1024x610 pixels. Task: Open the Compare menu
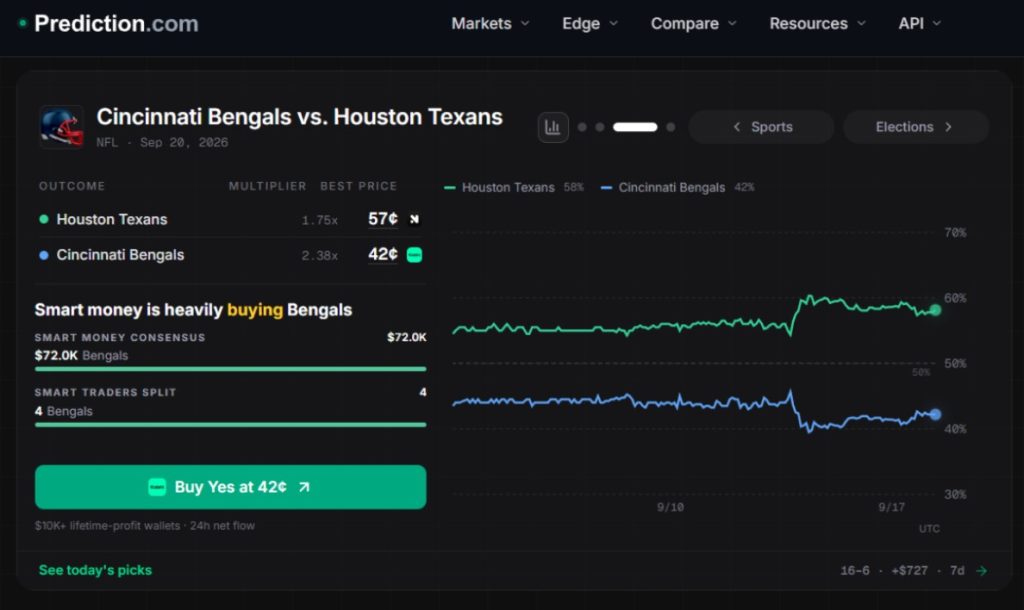click(x=694, y=24)
